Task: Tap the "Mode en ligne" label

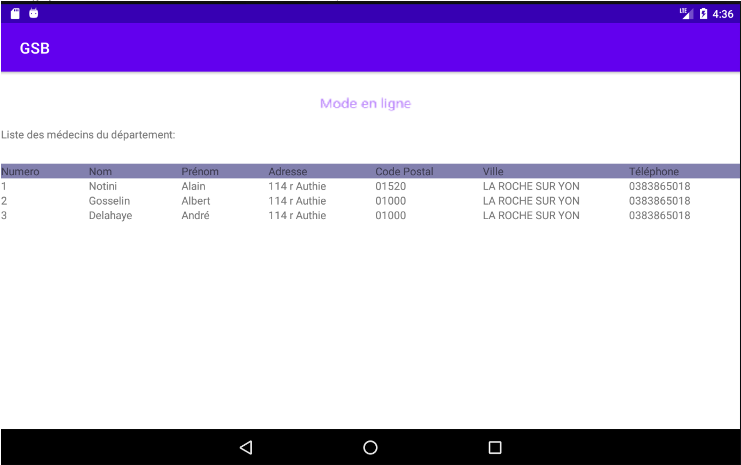Action: pyautogui.click(x=365, y=103)
